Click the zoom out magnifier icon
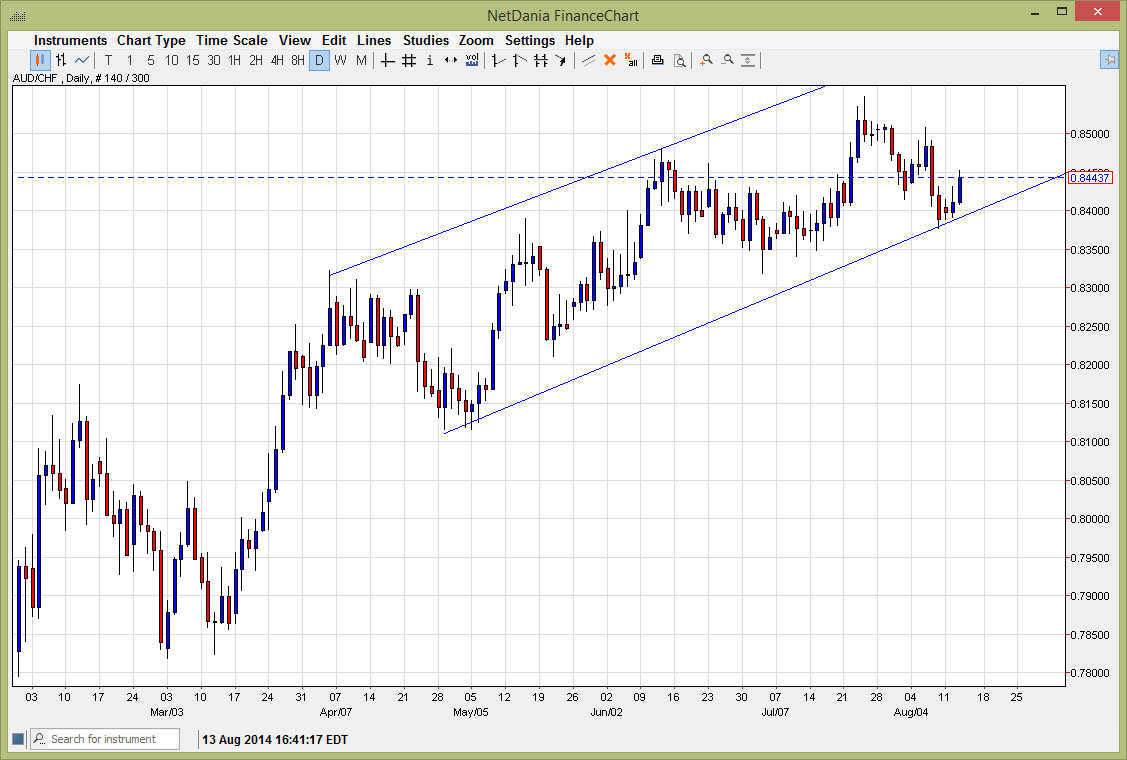This screenshot has height=760, width=1127. (727, 60)
